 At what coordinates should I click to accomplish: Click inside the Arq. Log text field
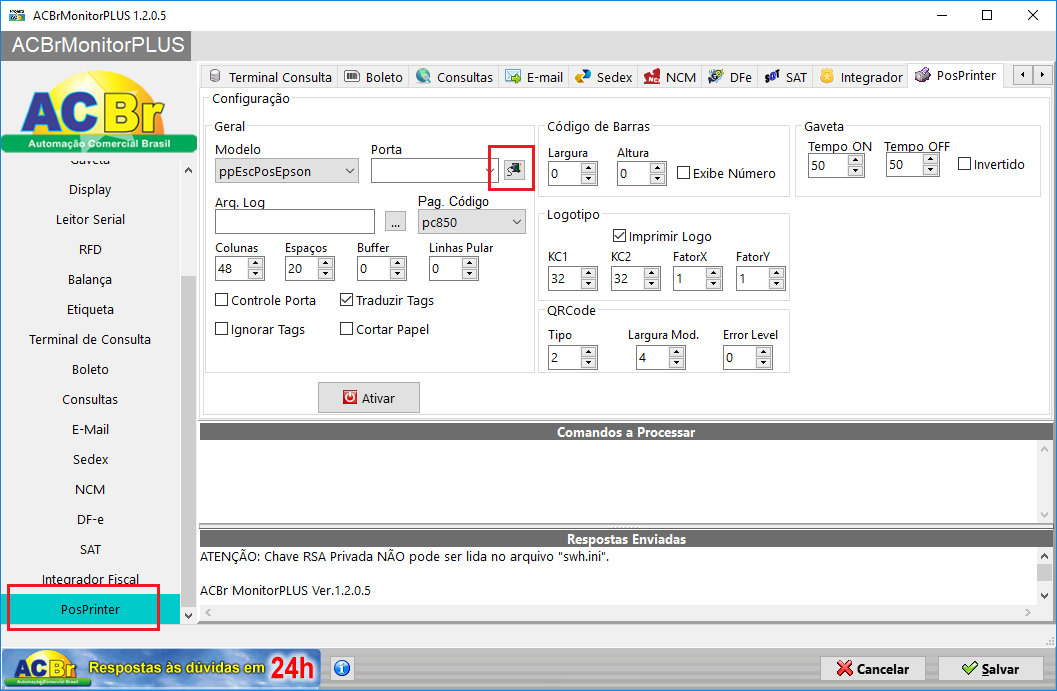(x=295, y=221)
